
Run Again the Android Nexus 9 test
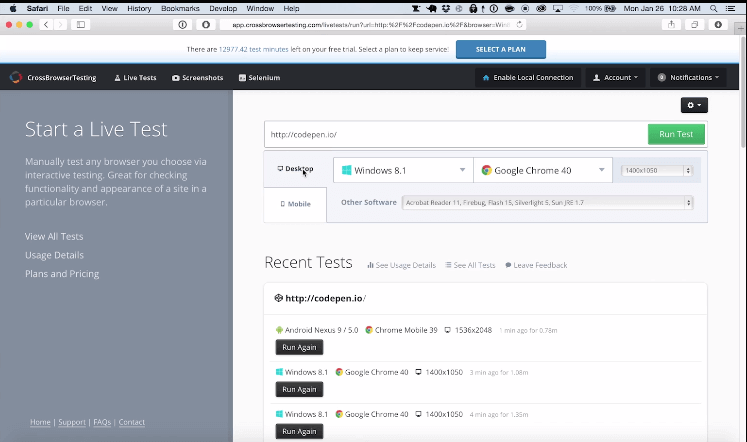click(x=299, y=347)
